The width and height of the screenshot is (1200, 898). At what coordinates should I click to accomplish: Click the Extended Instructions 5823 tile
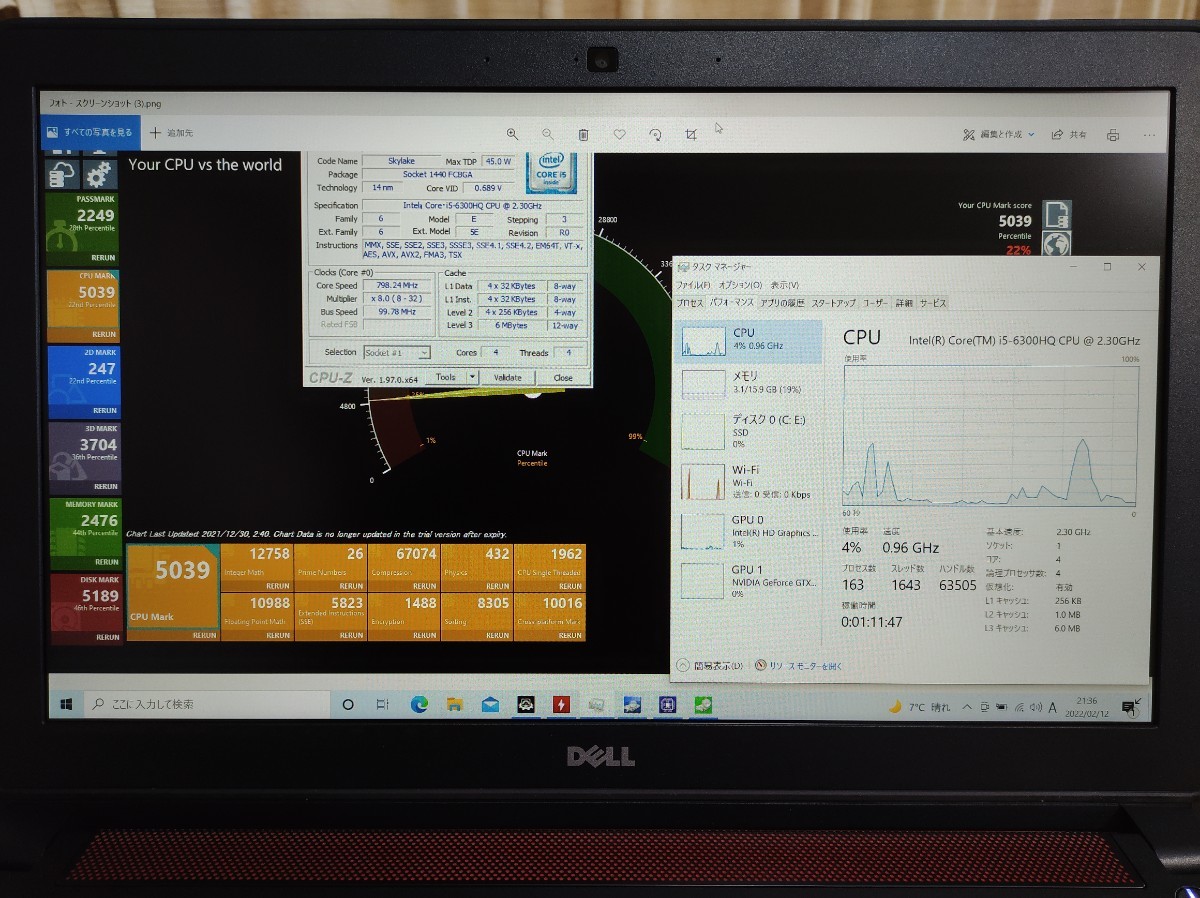tap(330, 617)
